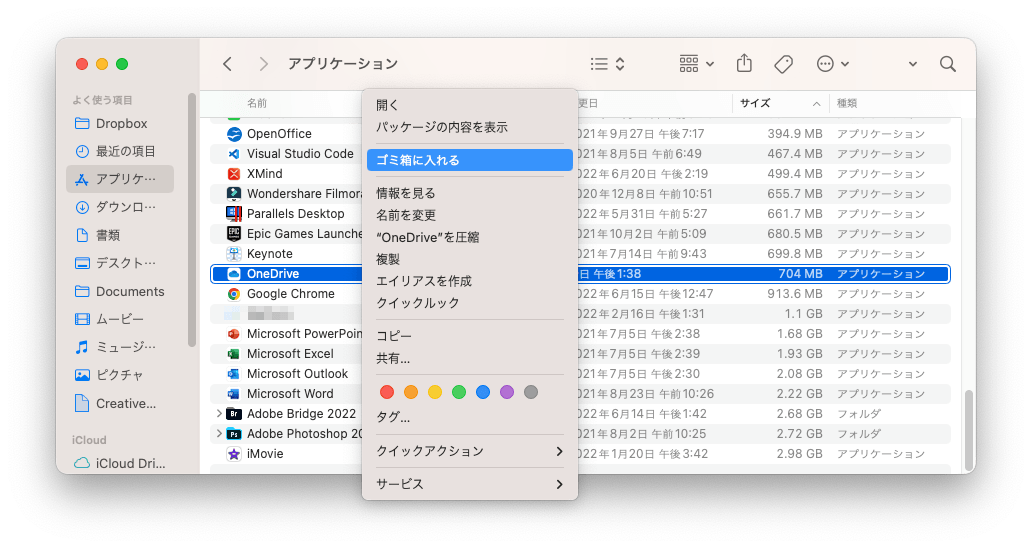Image resolution: width=1032 pixels, height=548 pixels.
Task: Click the Share icon in toolbar
Action: tap(744, 64)
